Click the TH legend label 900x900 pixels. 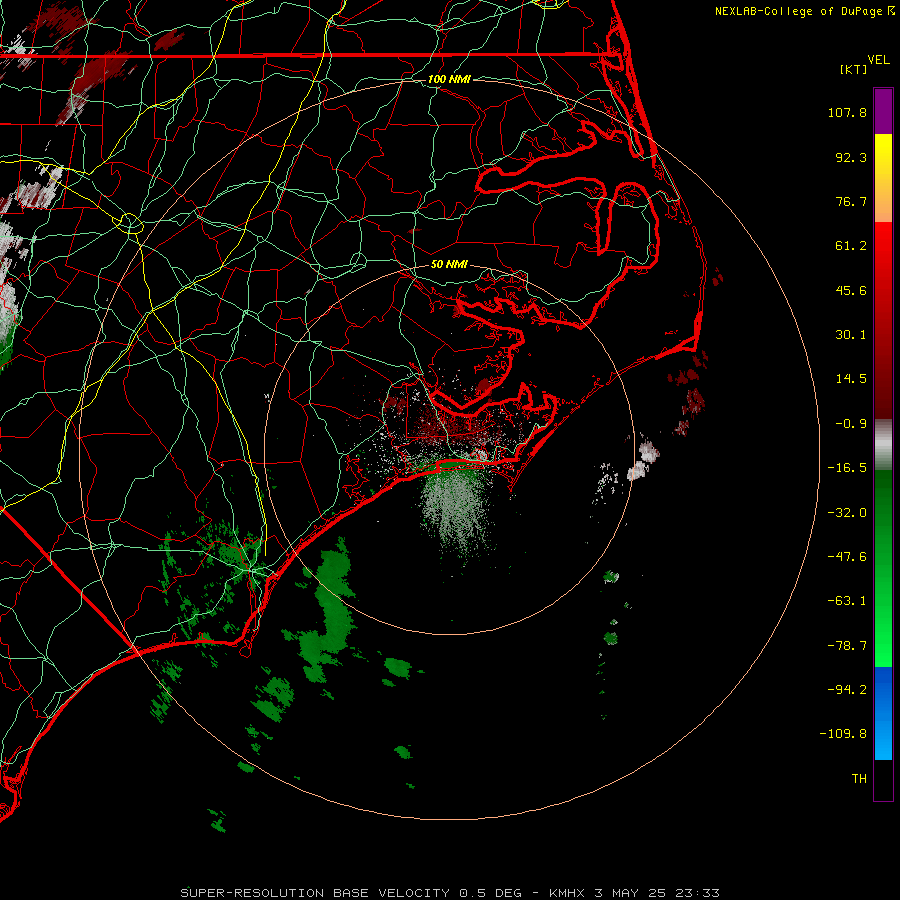(x=859, y=779)
